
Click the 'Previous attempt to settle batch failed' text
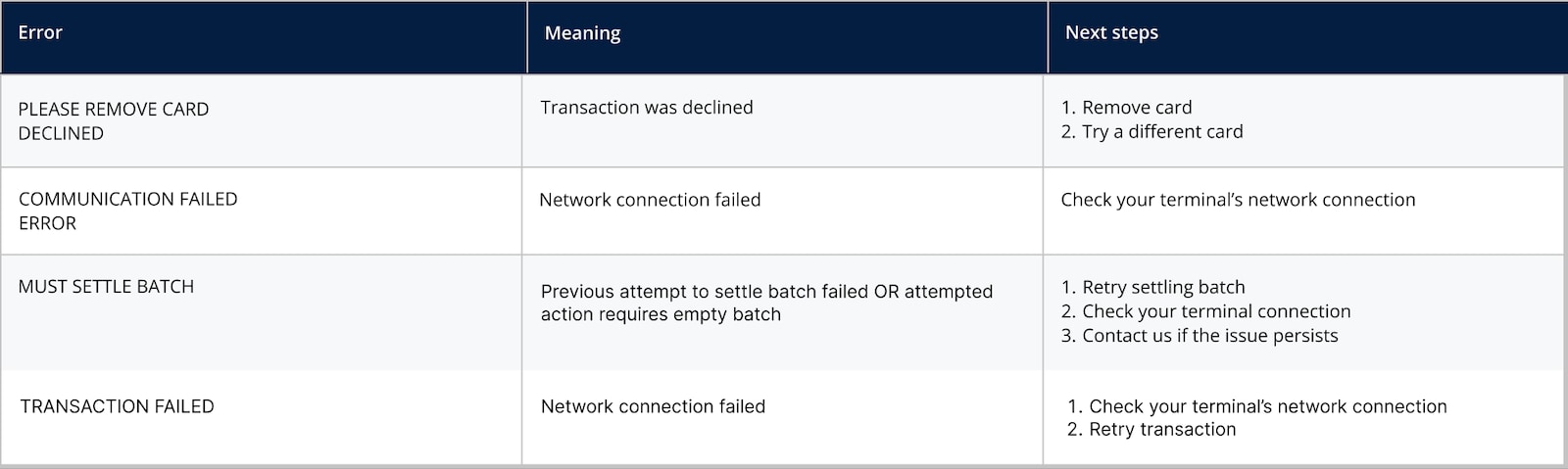[704, 292]
